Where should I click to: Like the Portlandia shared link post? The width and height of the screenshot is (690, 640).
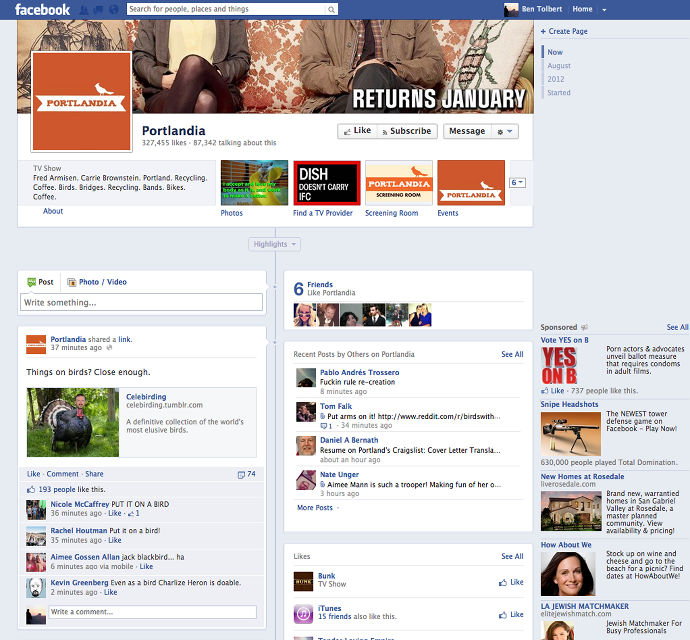coord(33,474)
